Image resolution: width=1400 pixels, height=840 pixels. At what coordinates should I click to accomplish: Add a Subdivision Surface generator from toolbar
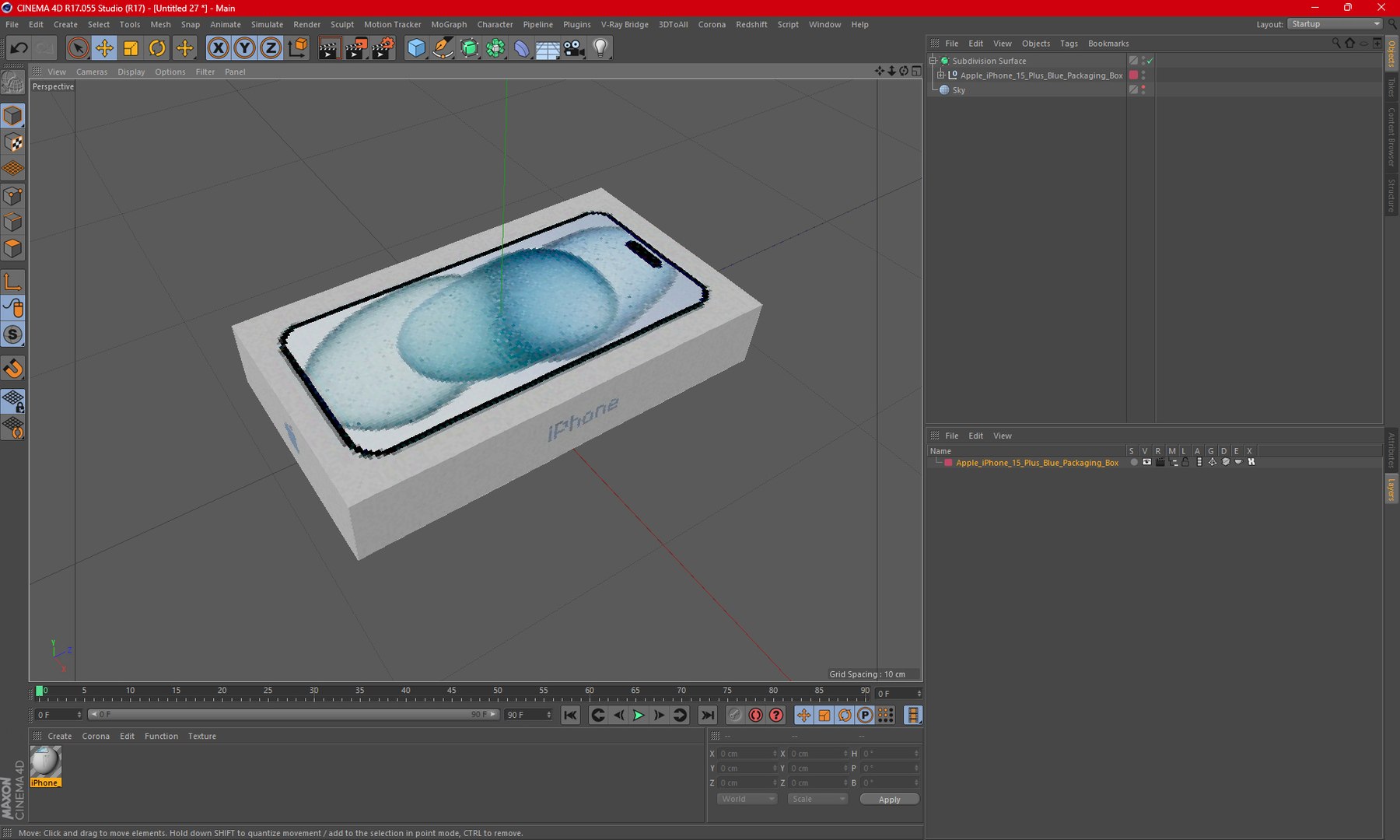[x=469, y=48]
